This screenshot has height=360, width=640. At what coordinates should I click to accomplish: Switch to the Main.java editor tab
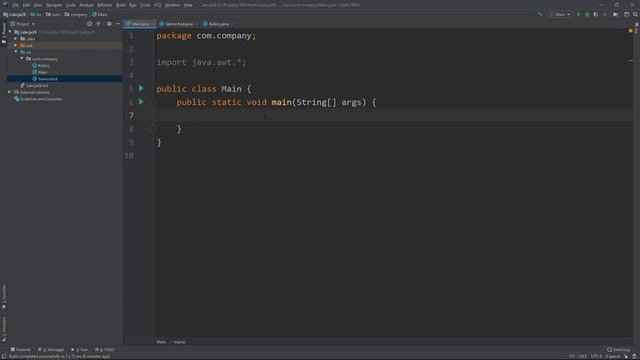139,24
